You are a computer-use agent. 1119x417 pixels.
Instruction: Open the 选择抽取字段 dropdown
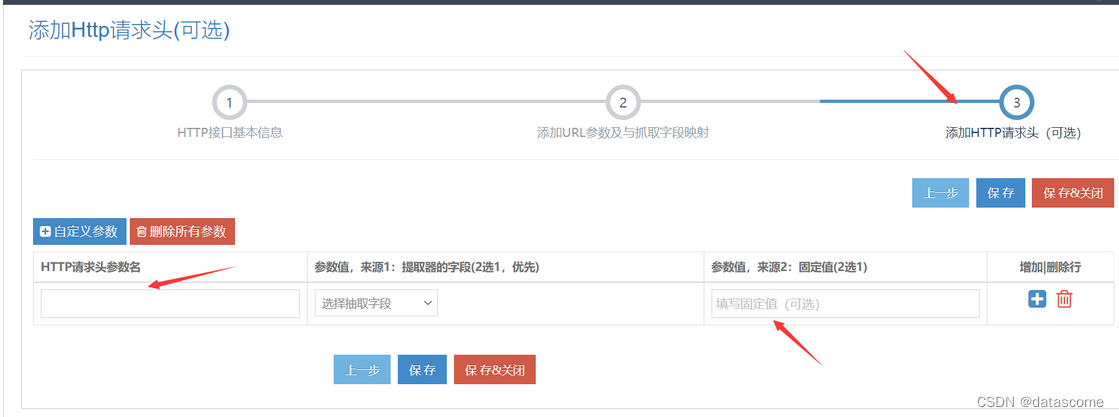pos(376,303)
